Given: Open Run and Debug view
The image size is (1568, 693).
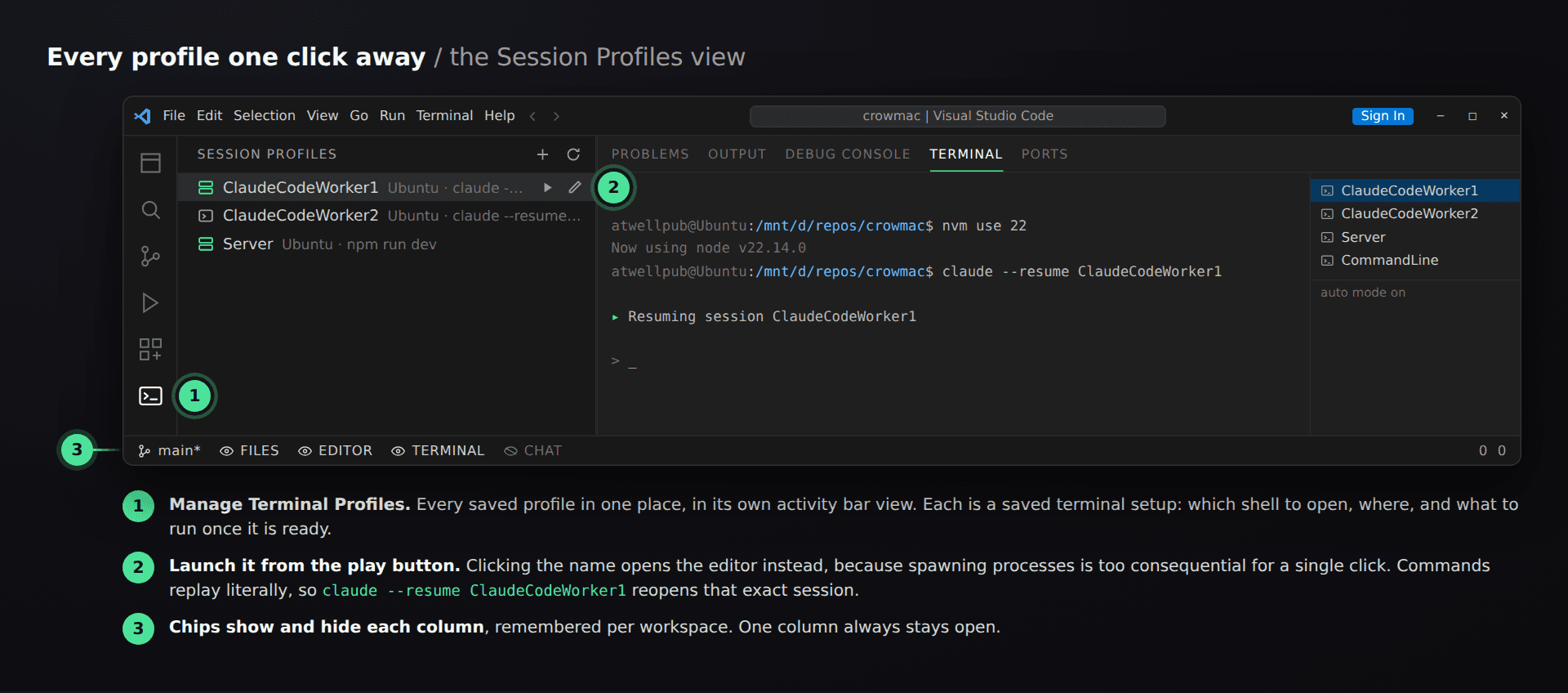Looking at the screenshot, I should click(x=150, y=303).
